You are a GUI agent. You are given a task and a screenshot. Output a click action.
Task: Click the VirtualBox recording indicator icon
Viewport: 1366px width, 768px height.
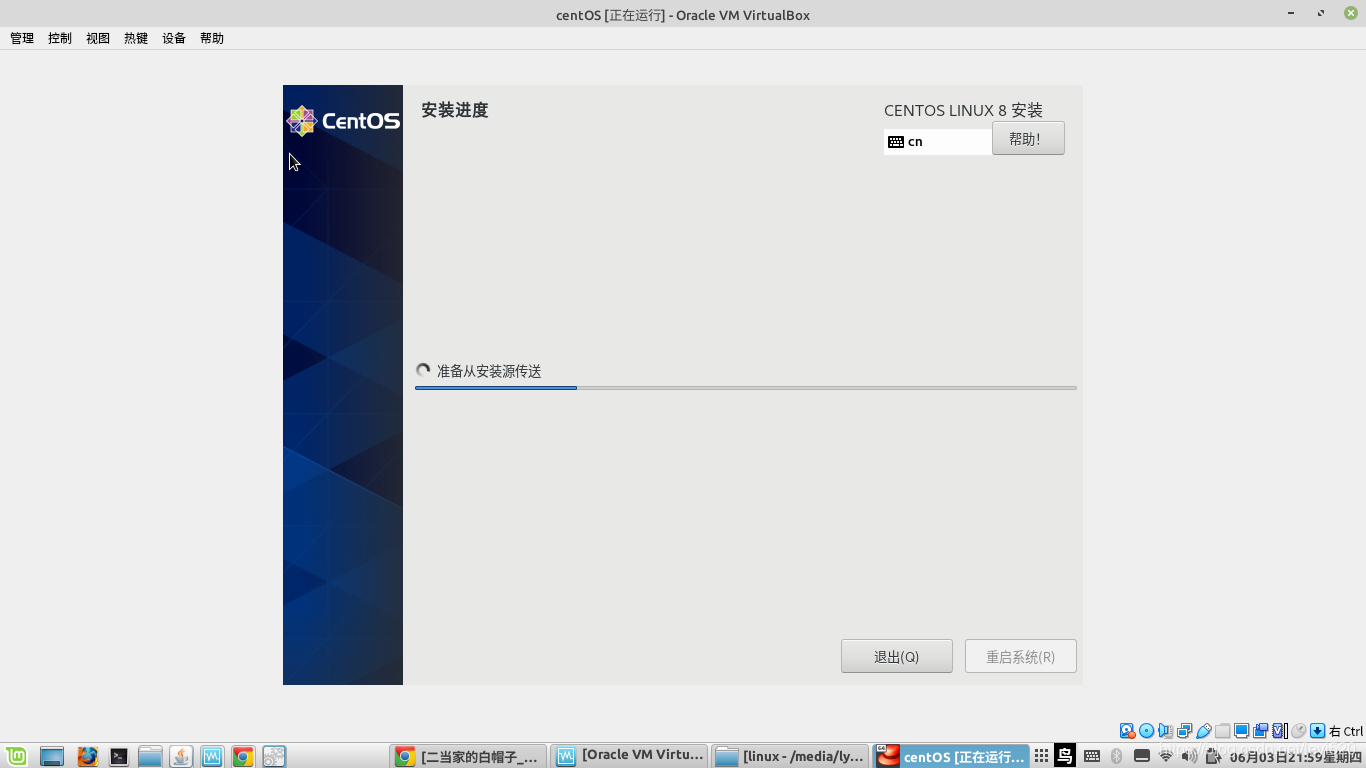coord(1261,731)
